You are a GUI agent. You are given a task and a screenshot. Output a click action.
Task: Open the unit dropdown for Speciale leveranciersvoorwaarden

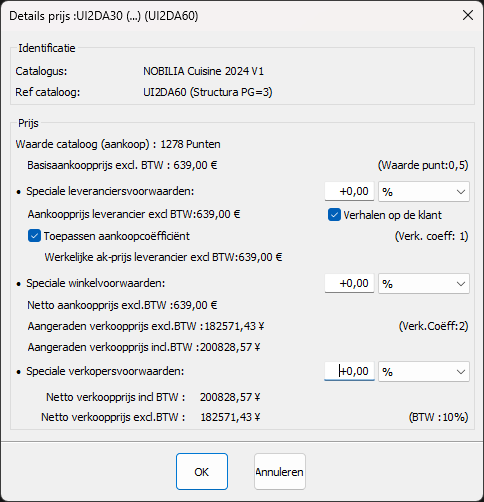(x=424, y=192)
